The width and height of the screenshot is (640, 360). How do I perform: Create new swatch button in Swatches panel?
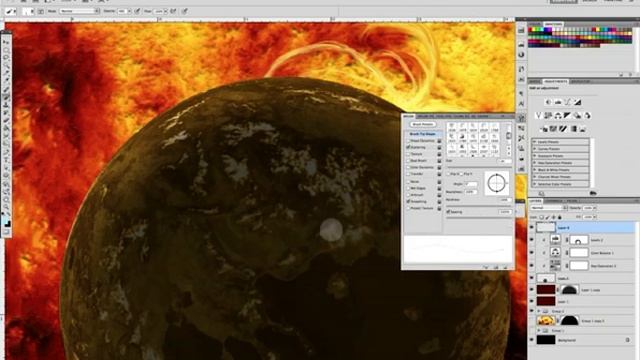click(622, 75)
